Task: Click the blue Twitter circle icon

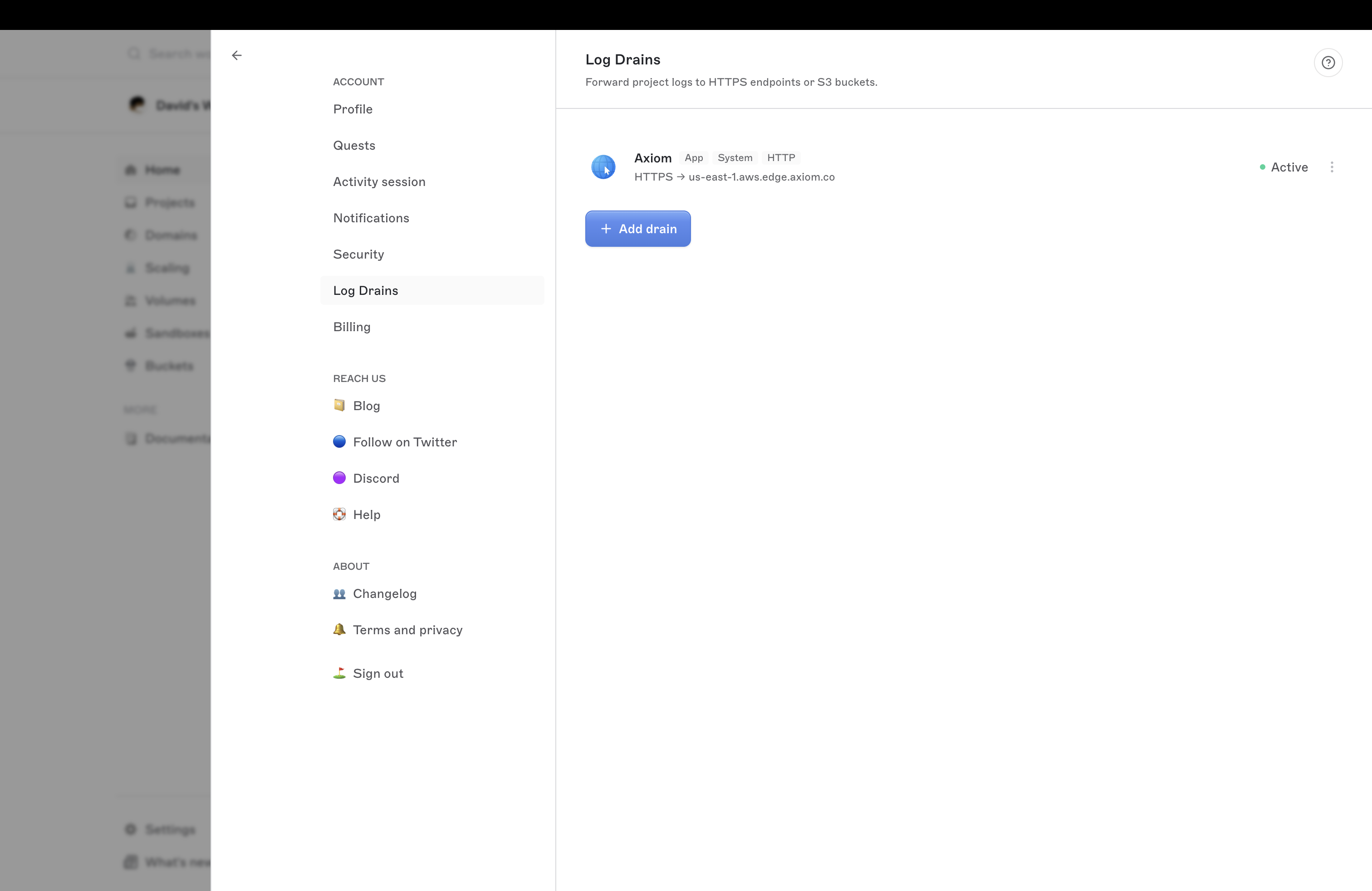Action: tap(339, 441)
